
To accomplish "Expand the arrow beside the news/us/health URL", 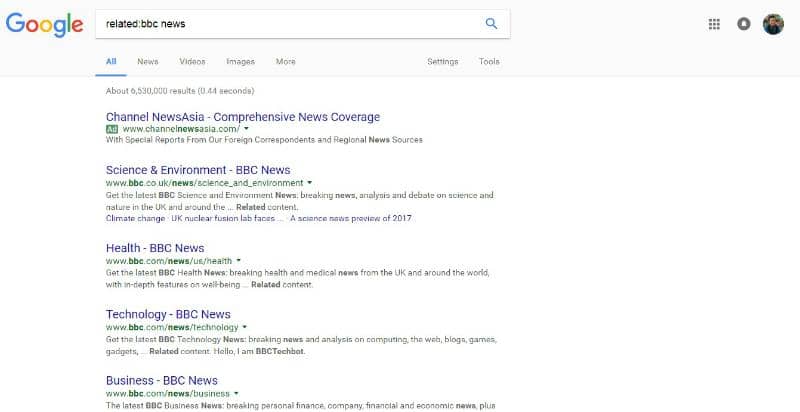I will [238, 261].
